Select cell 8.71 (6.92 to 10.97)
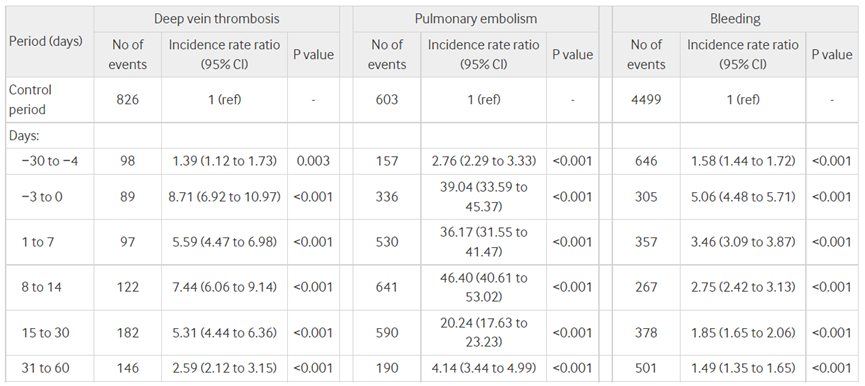The width and height of the screenshot is (865, 386). pos(225,197)
